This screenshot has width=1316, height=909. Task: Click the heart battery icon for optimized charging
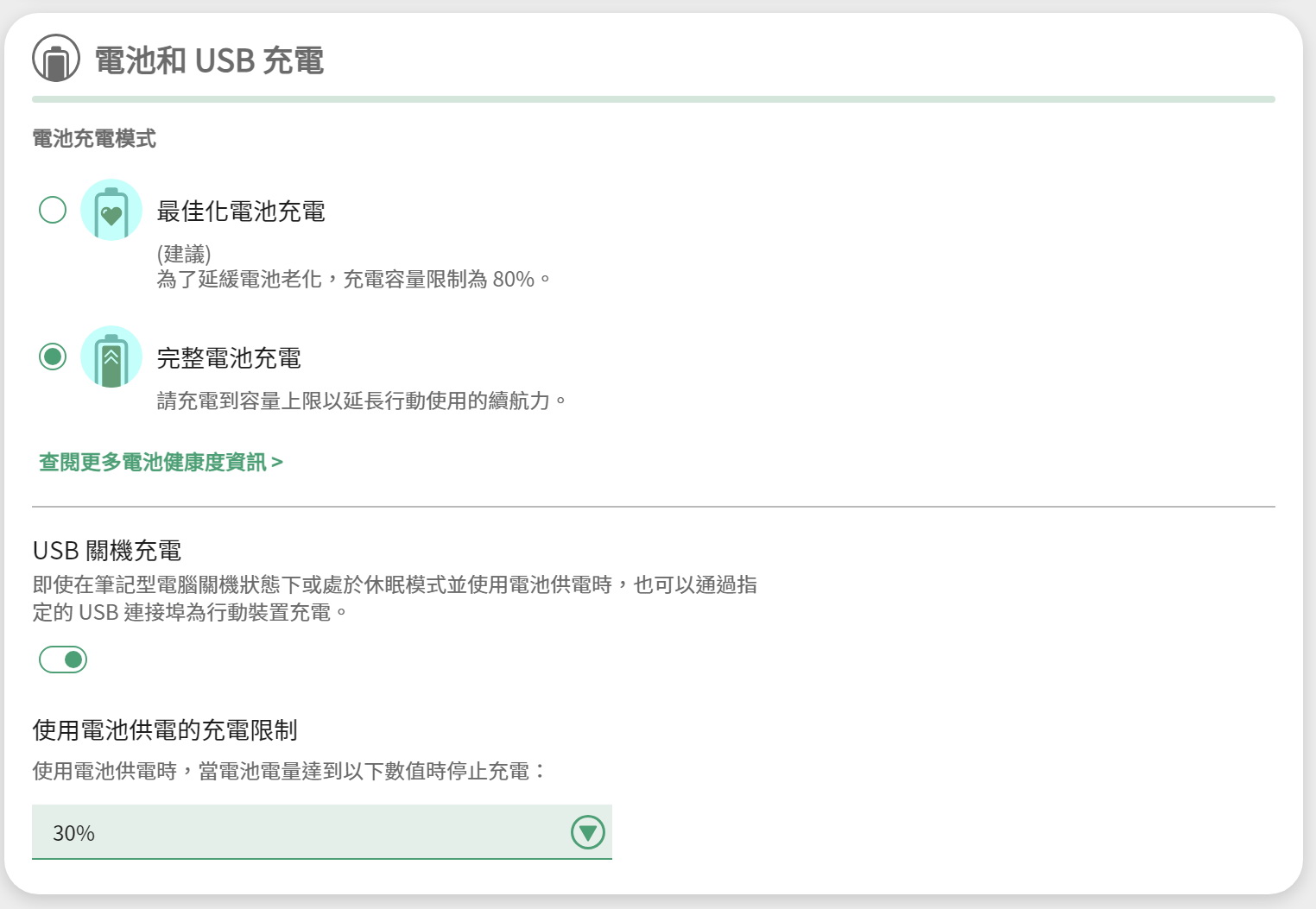pyautogui.click(x=111, y=210)
